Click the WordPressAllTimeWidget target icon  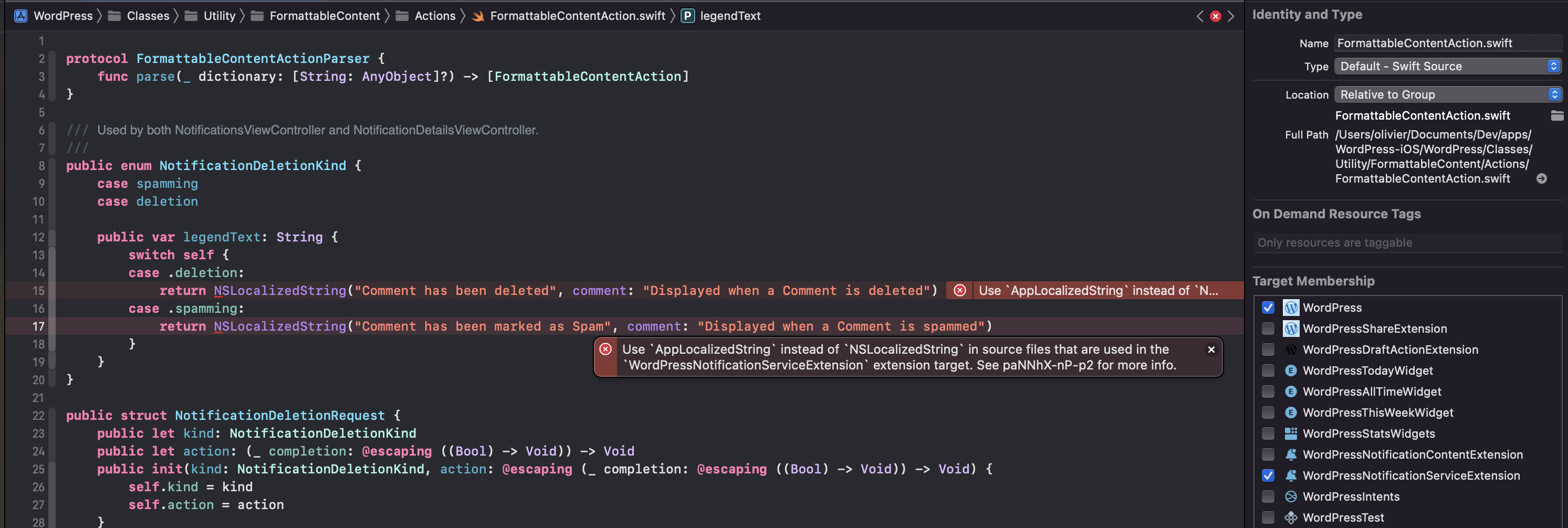(1291, 392)
